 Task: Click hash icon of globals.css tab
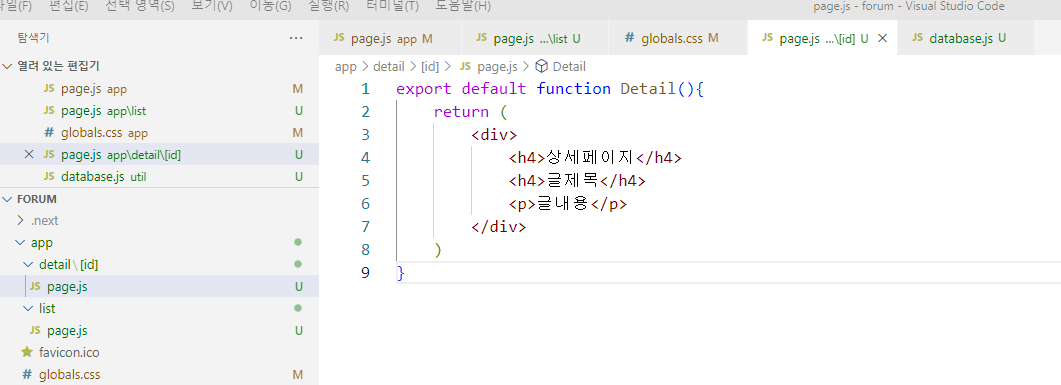(x=629, y=38)
